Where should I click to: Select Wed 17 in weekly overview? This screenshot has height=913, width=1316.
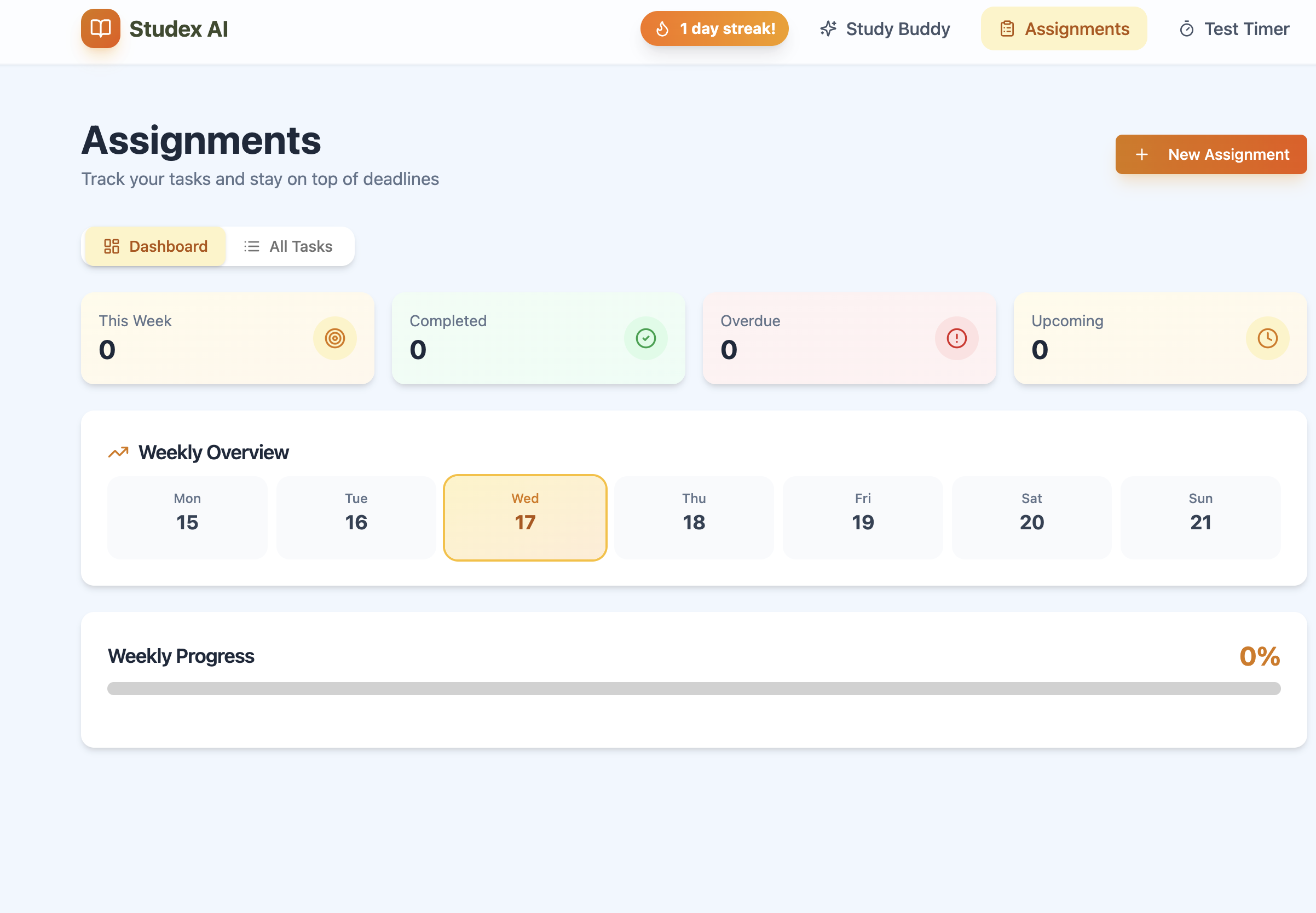(524, 517)
